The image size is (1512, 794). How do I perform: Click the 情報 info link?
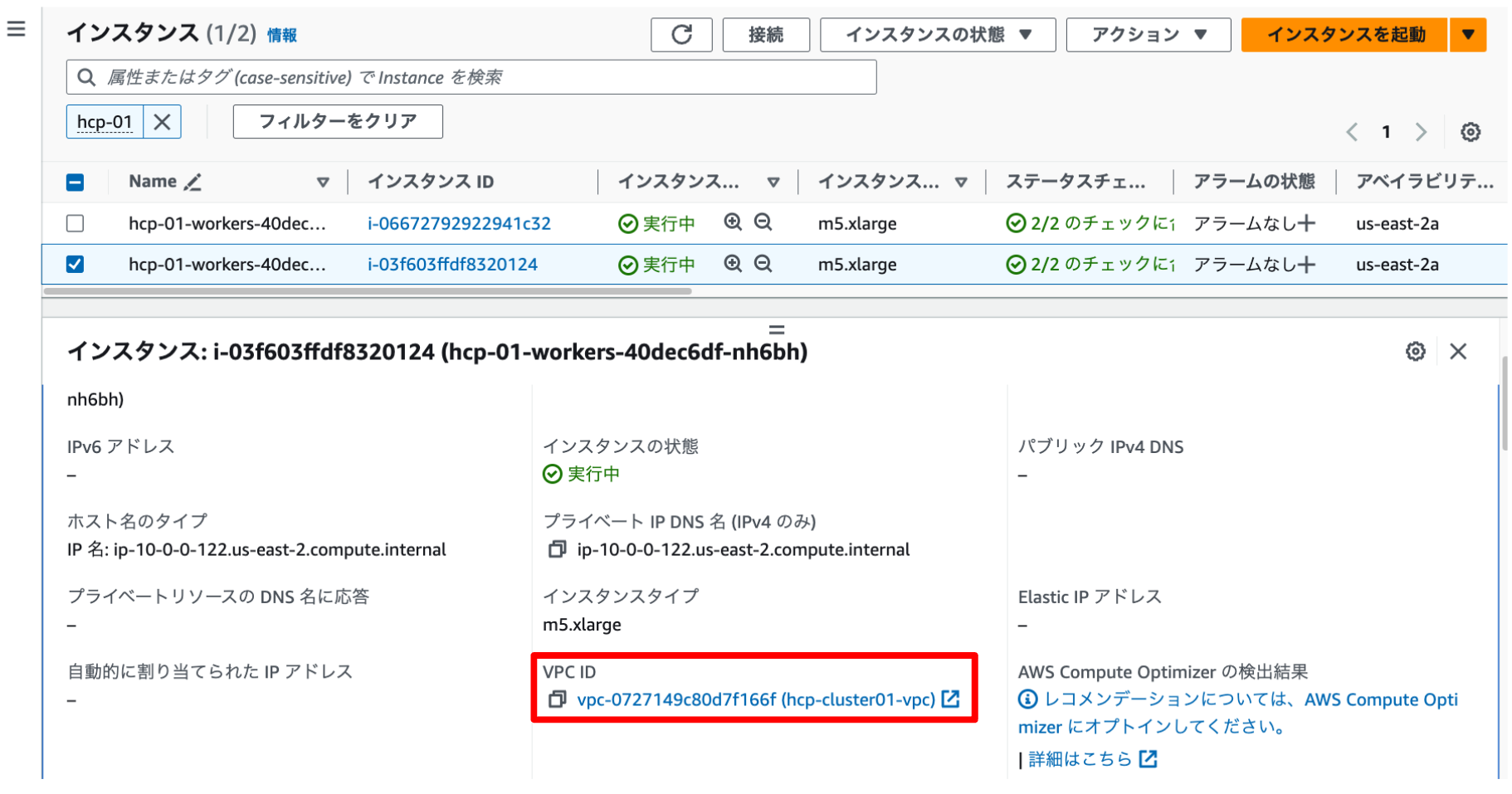pos(281,35)
